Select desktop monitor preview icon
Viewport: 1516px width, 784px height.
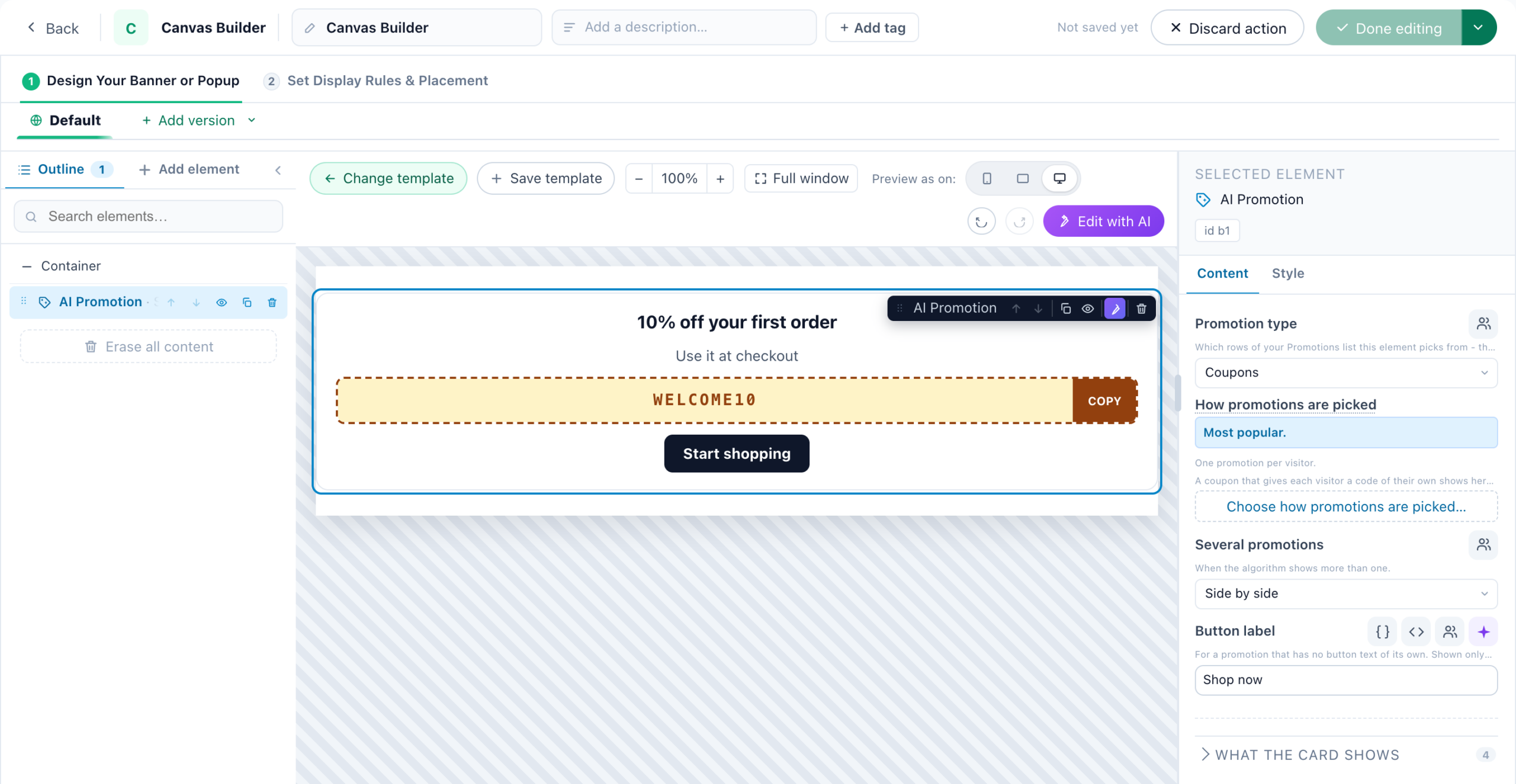tap(1059, 178)
